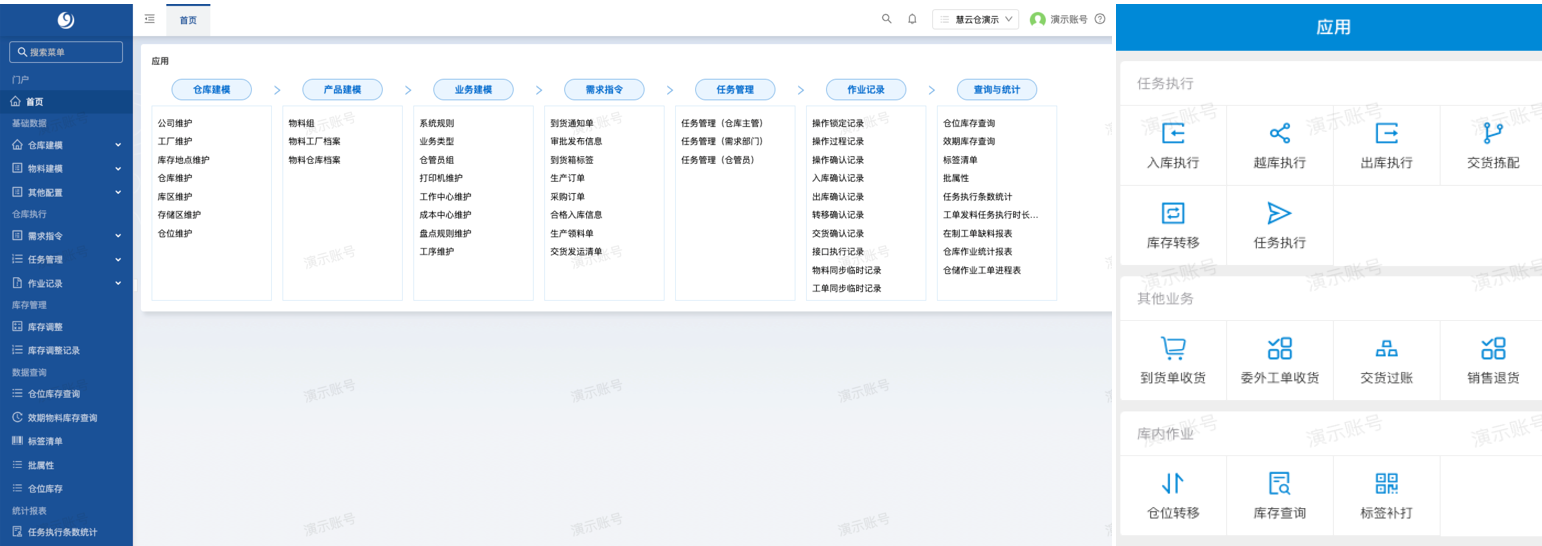Click the 作业记录 flow step button
Viewport: 1542px width, 546px height.
866,89
